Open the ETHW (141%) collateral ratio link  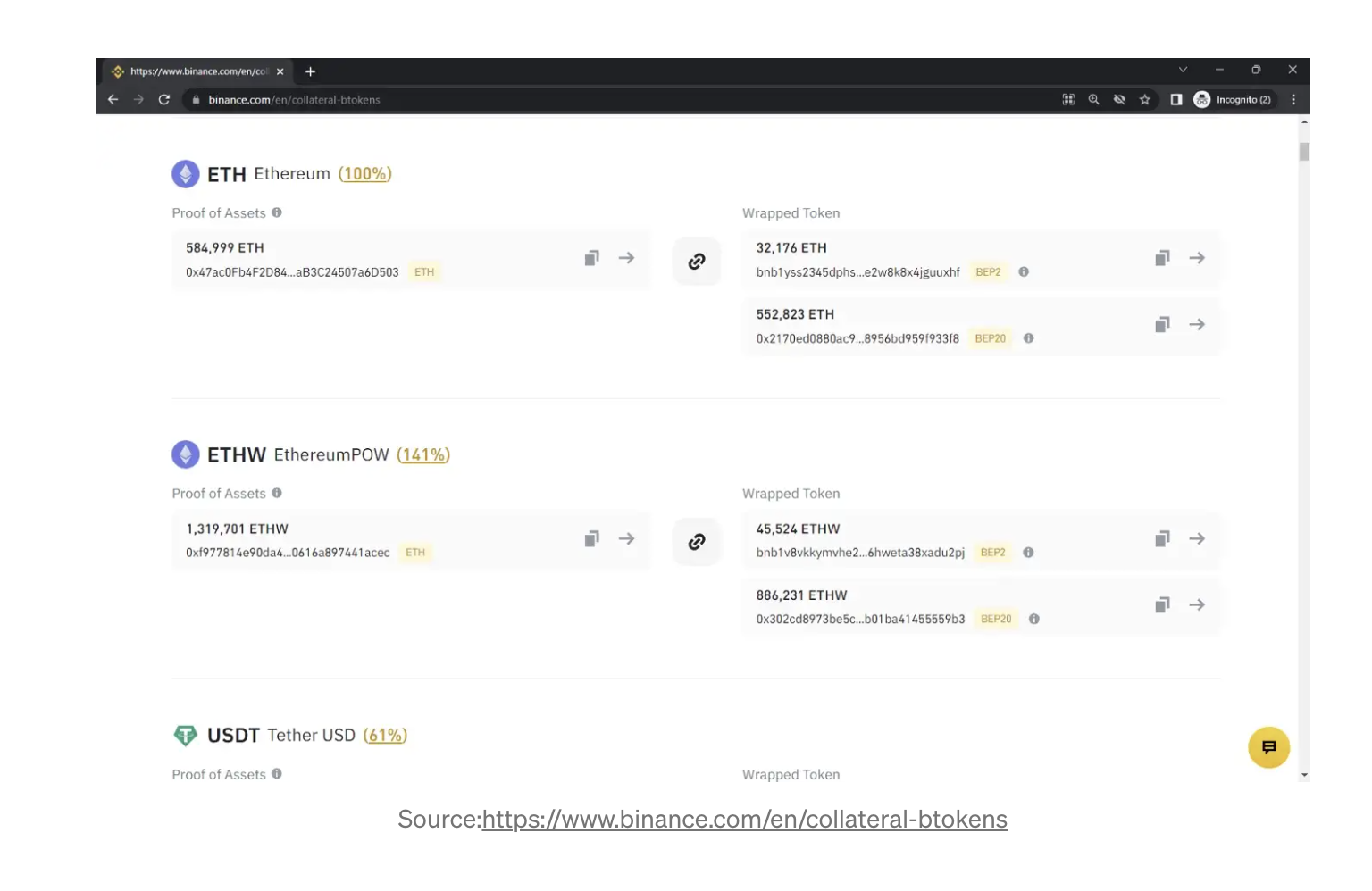point(423,454)
